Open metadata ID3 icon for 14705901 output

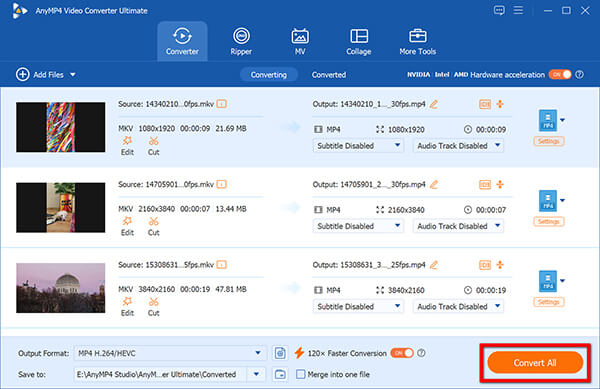(x=485, y=184)
